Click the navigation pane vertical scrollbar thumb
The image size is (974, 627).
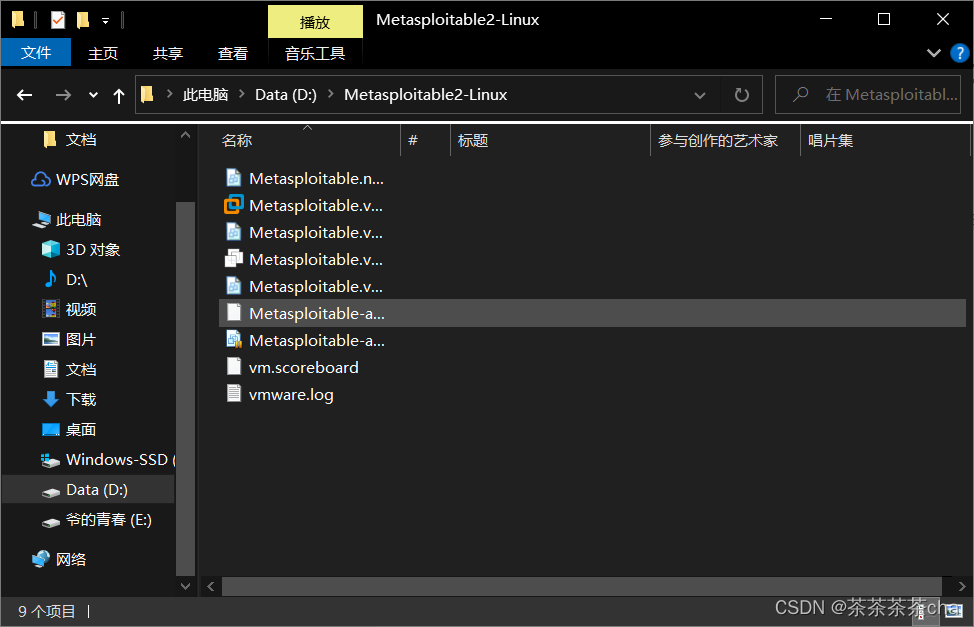[185, 389]
